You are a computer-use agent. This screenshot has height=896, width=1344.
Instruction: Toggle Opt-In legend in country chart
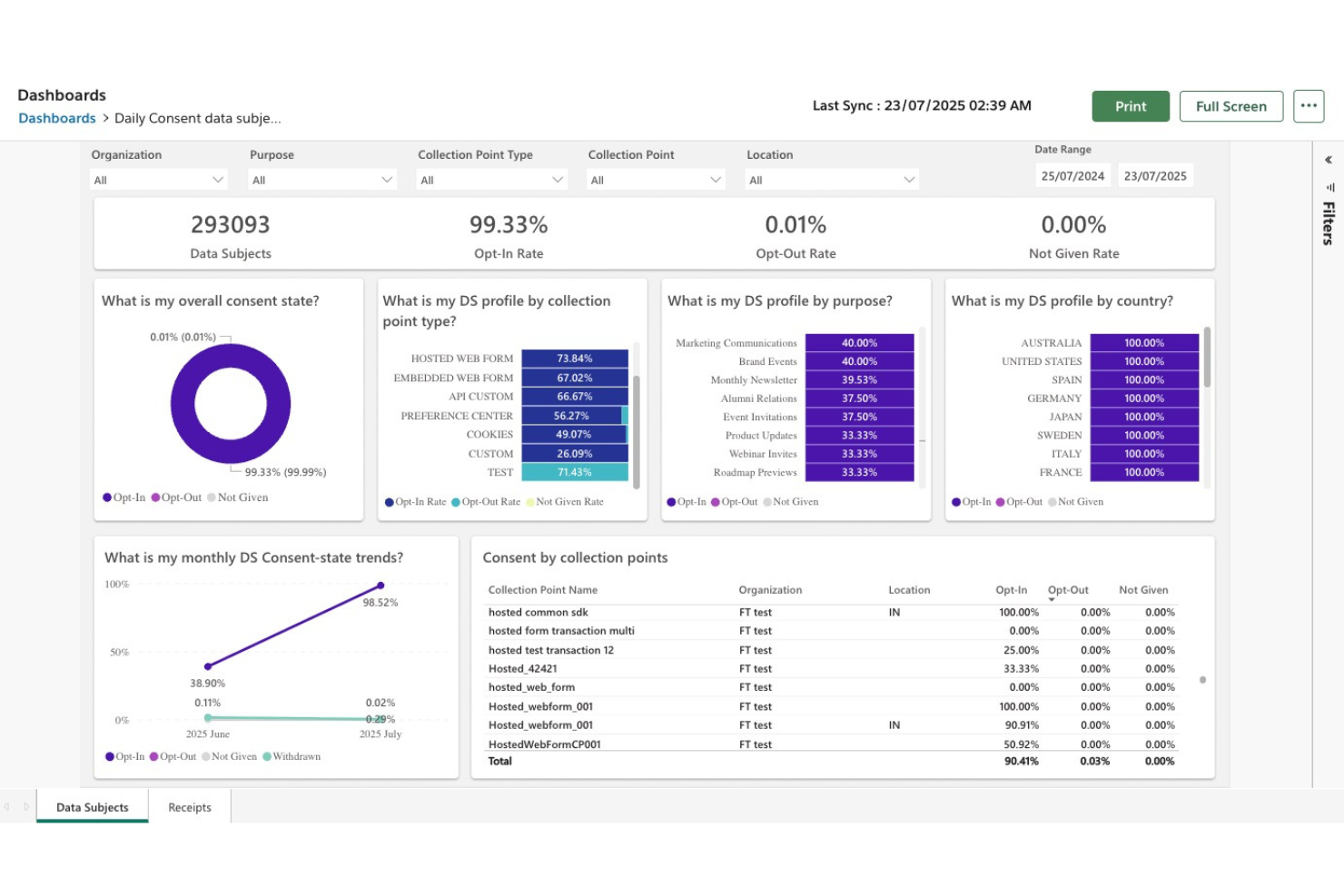[972, 502]
